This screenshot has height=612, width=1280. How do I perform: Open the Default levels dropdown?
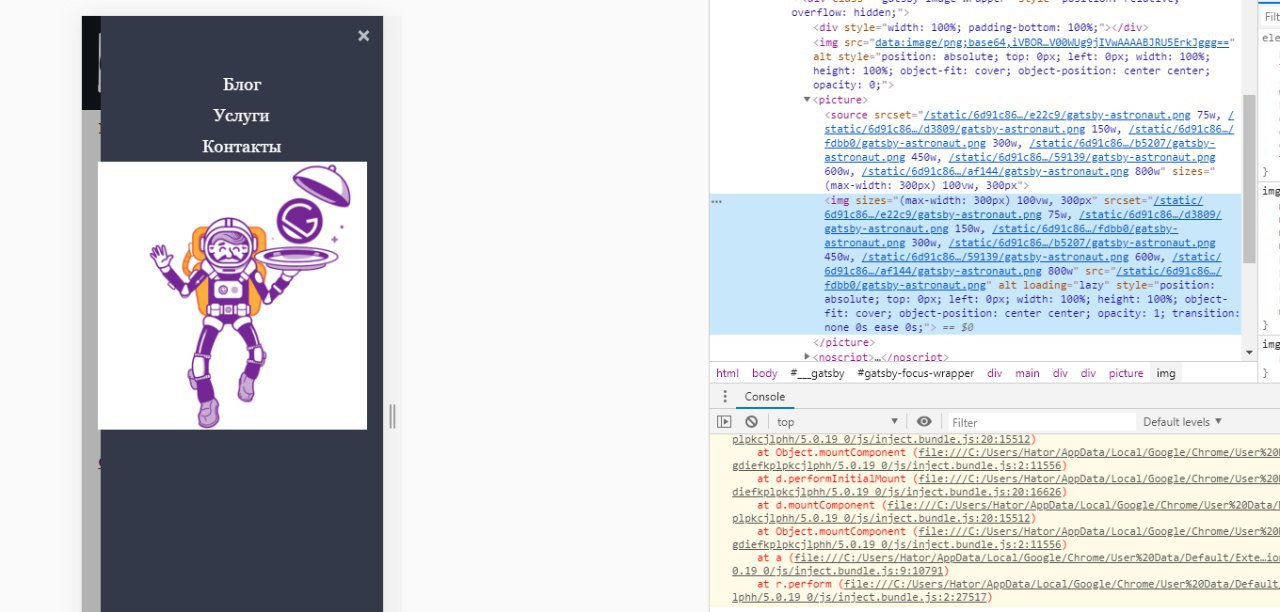[1183, 422]
